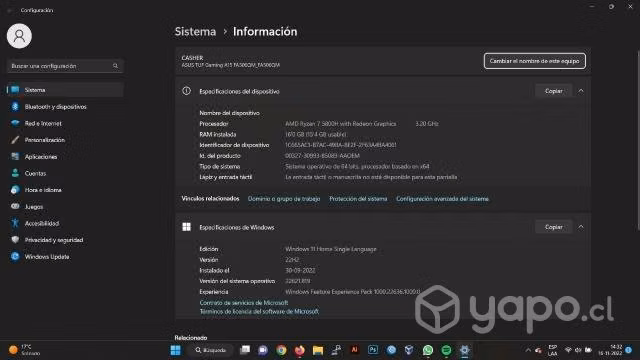Open Configuración avanzada del sistema link

[442, 199]
